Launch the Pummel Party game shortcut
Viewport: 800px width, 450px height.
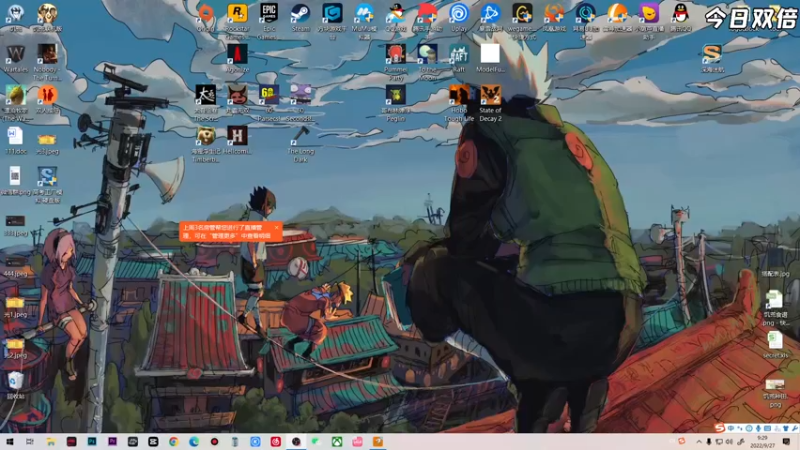395,54
